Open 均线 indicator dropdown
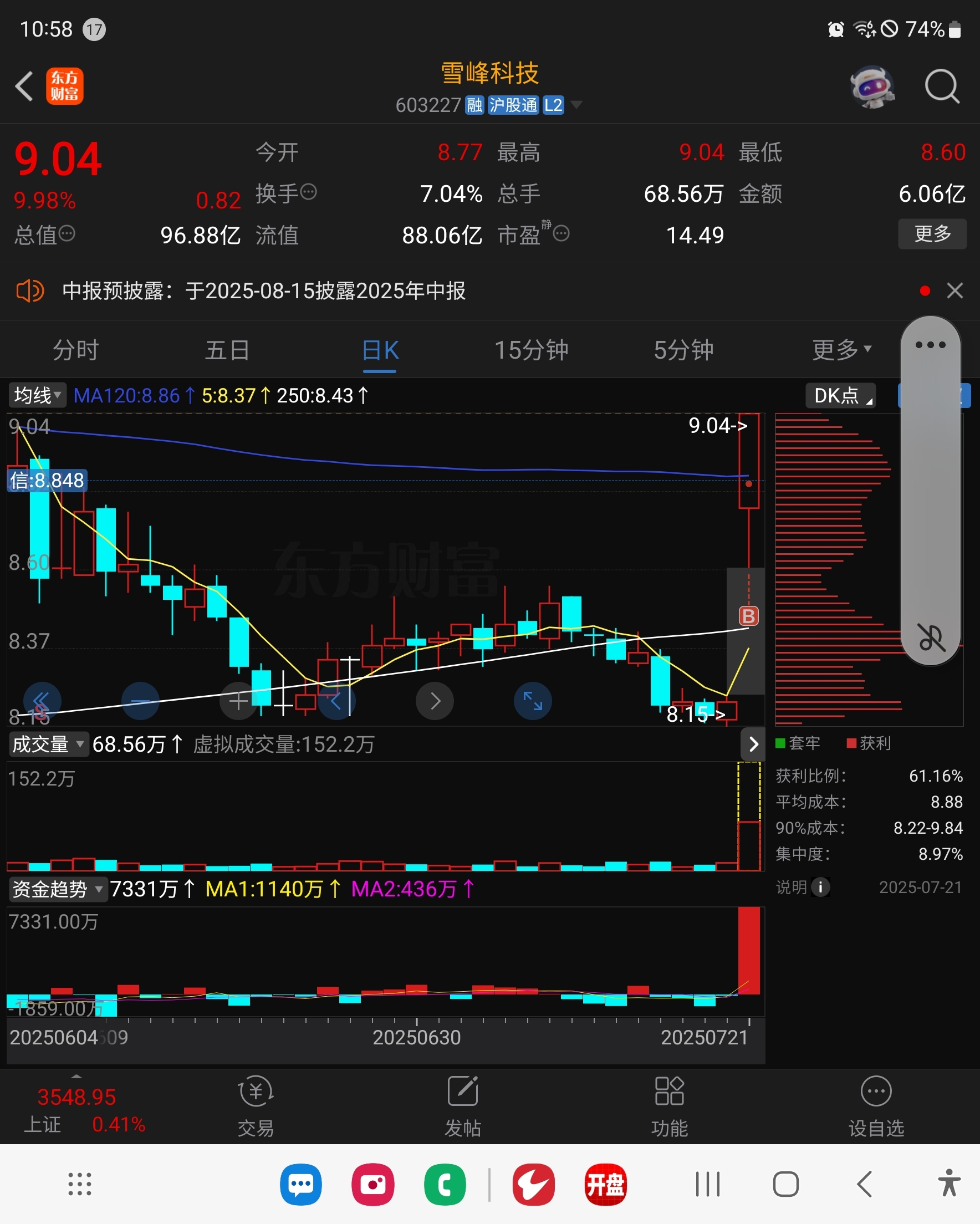Image resolution: width=980 pixels, height=1224 pixels. coord(37,395)
